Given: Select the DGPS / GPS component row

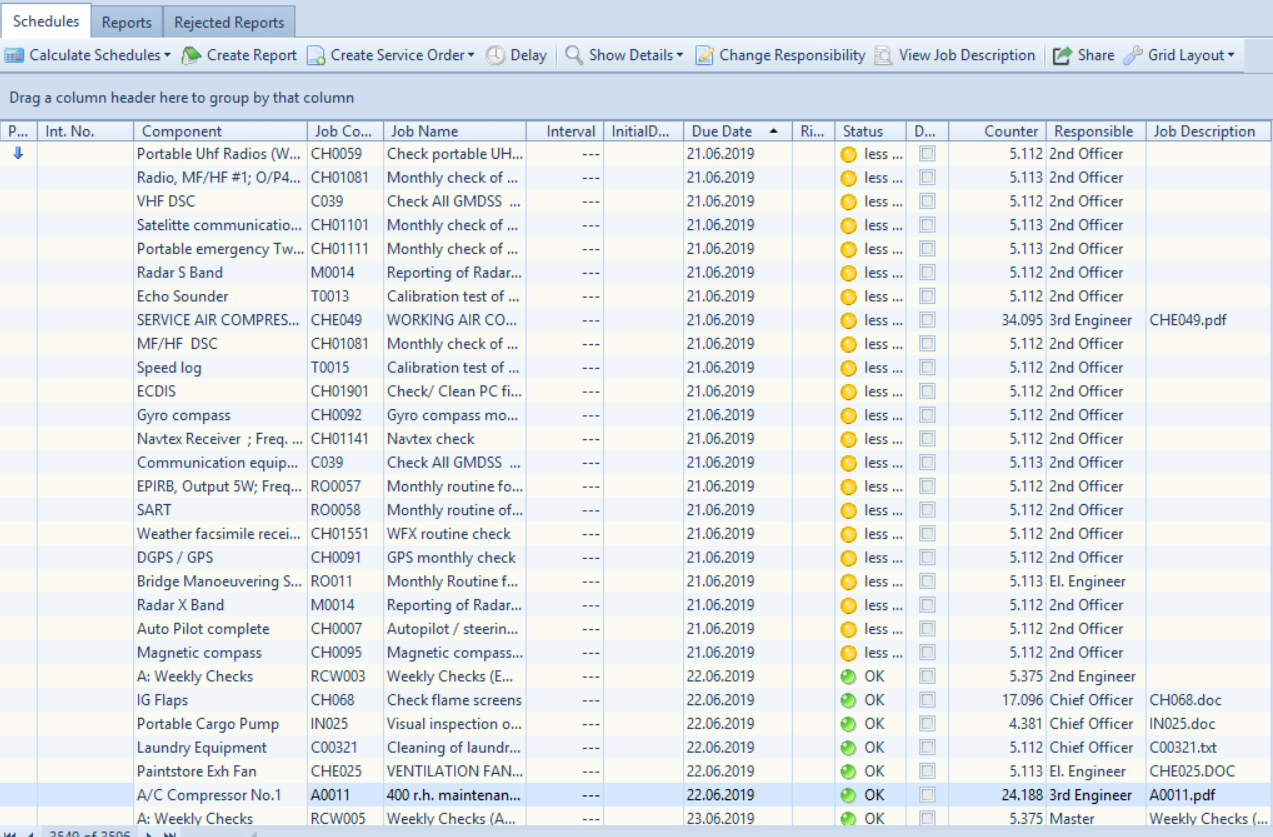Looking at the screenshot, I should pyautogui.click(x=636, y=557).
